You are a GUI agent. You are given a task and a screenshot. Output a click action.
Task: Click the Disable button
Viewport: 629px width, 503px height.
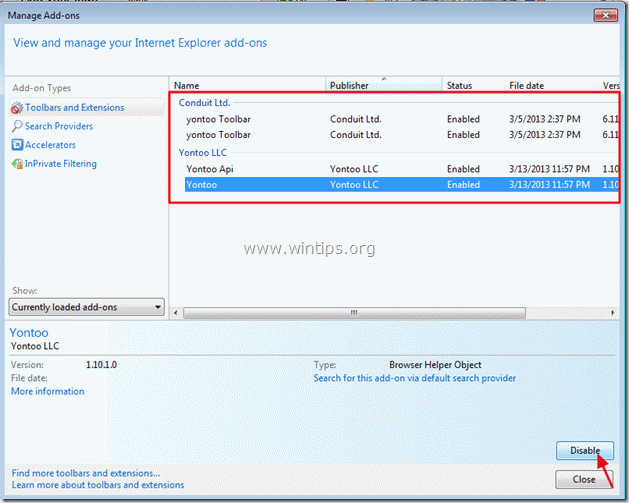coord(585,450)
